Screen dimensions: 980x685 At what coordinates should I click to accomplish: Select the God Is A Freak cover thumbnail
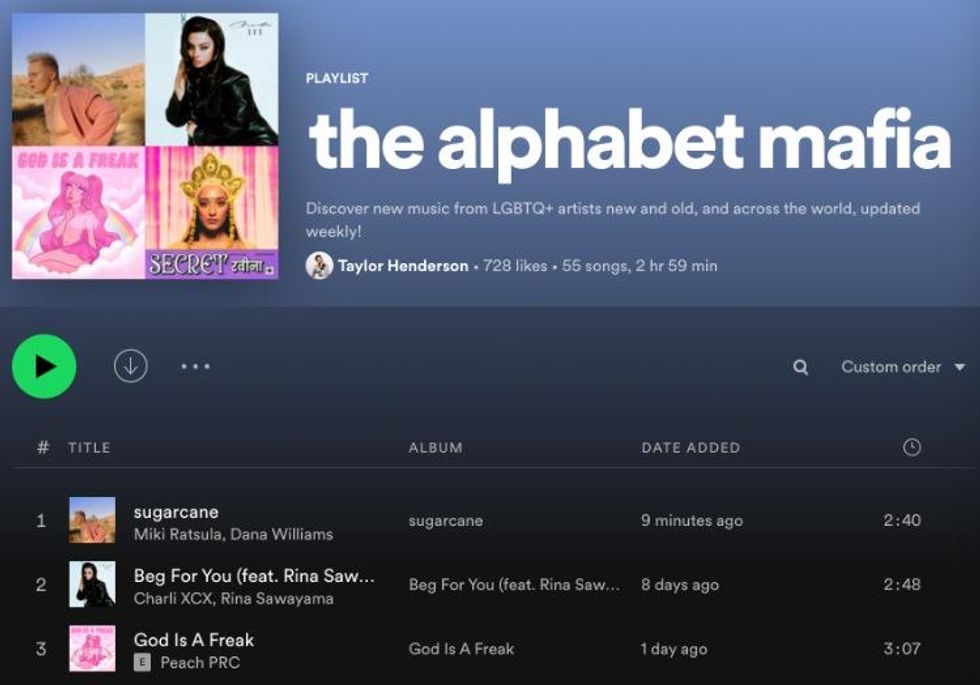tap(92, 648)
